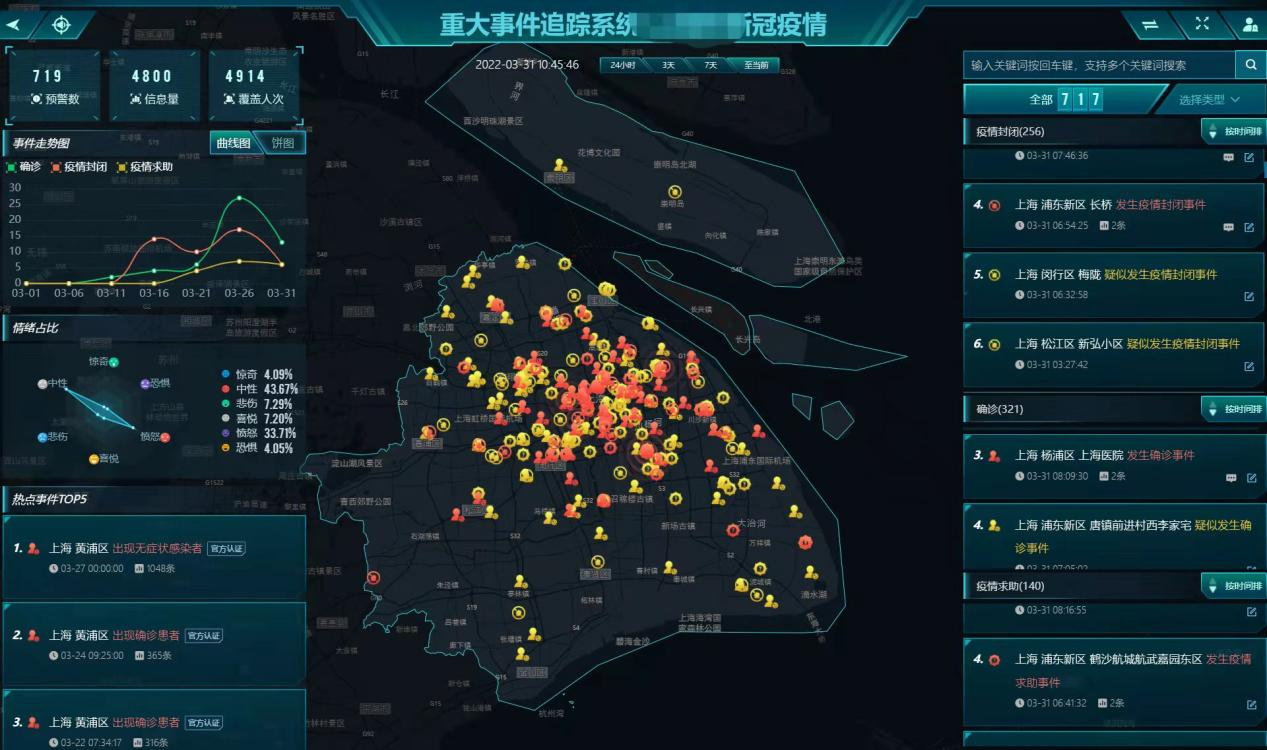The height and width of the screenshot is (750, 1267).
Task: Open the 选择类型 dropdown
Action: (x=1209, y=99)
